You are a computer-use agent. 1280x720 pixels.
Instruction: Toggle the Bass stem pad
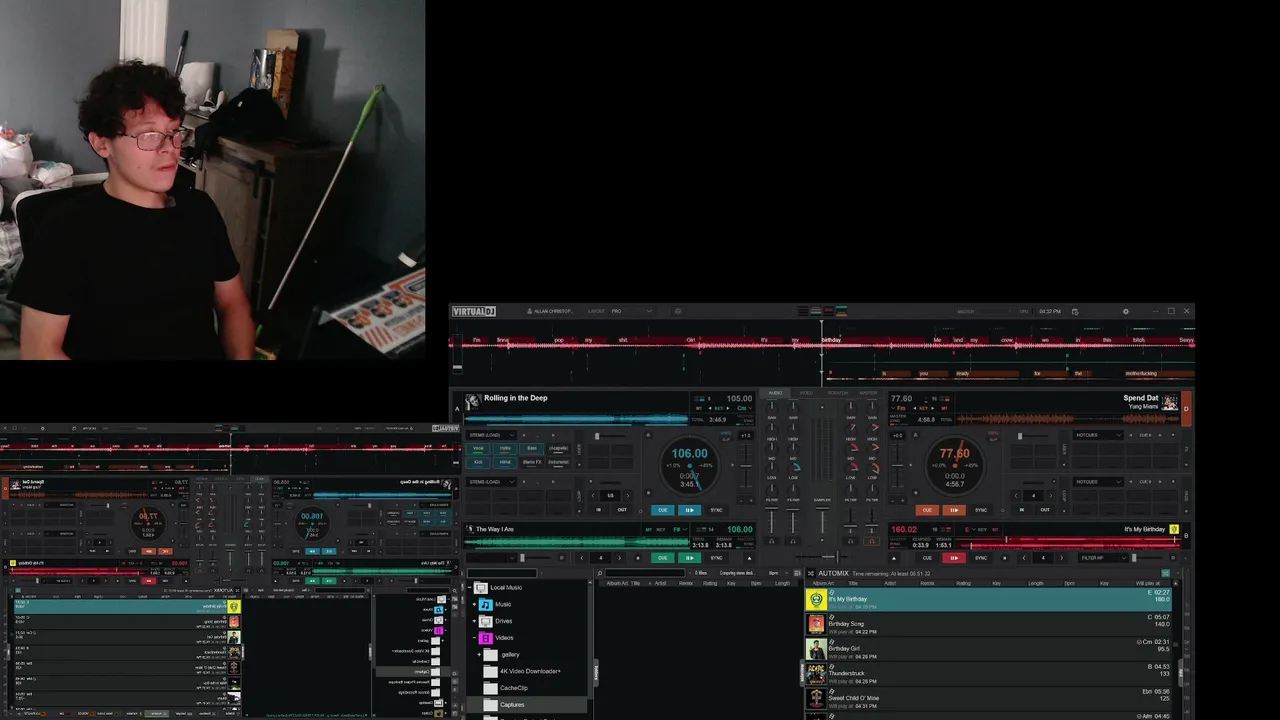click(x=532, y=449)
